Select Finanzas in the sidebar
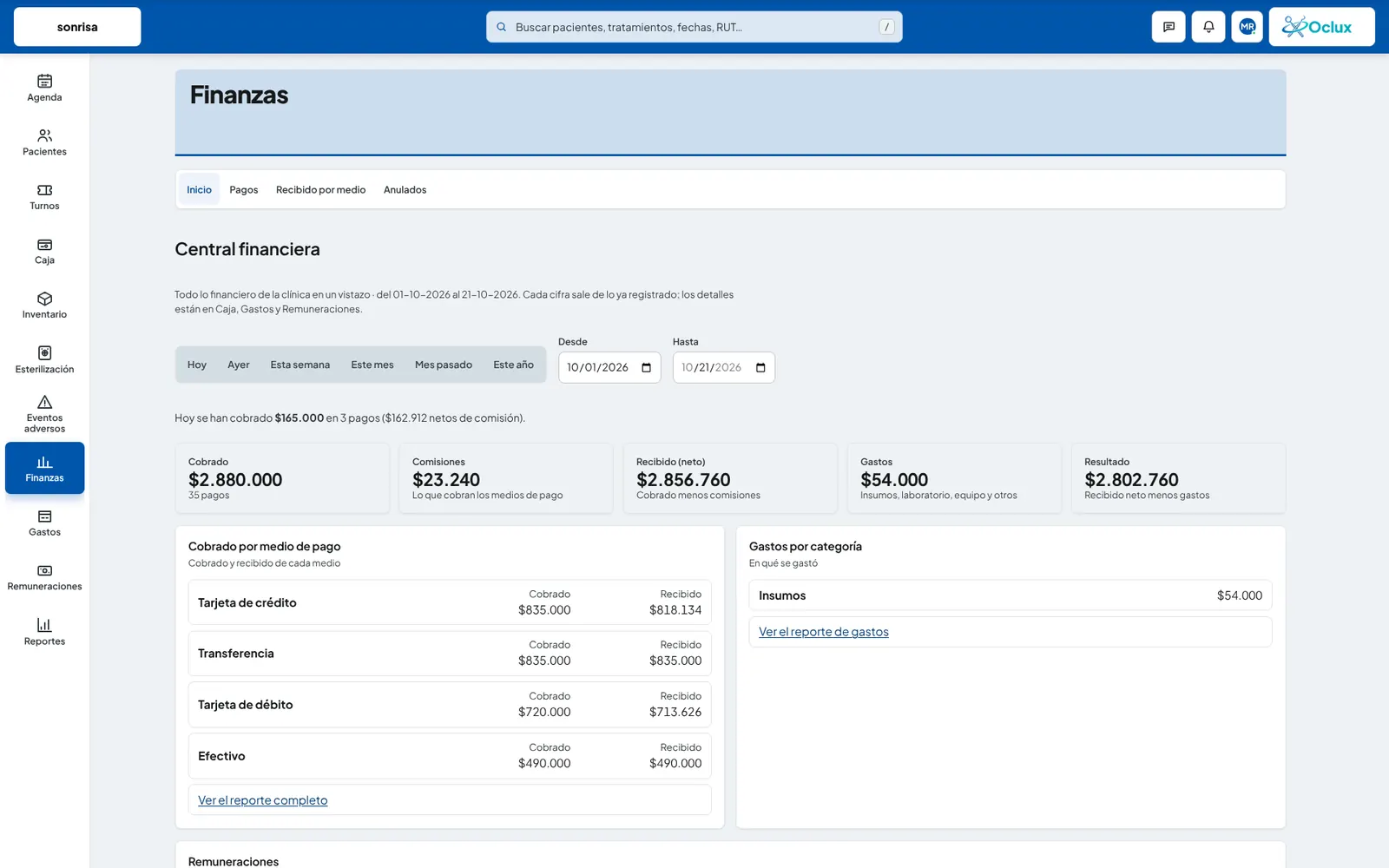This screenshot has width=1389, height=868. pos(44,468)
